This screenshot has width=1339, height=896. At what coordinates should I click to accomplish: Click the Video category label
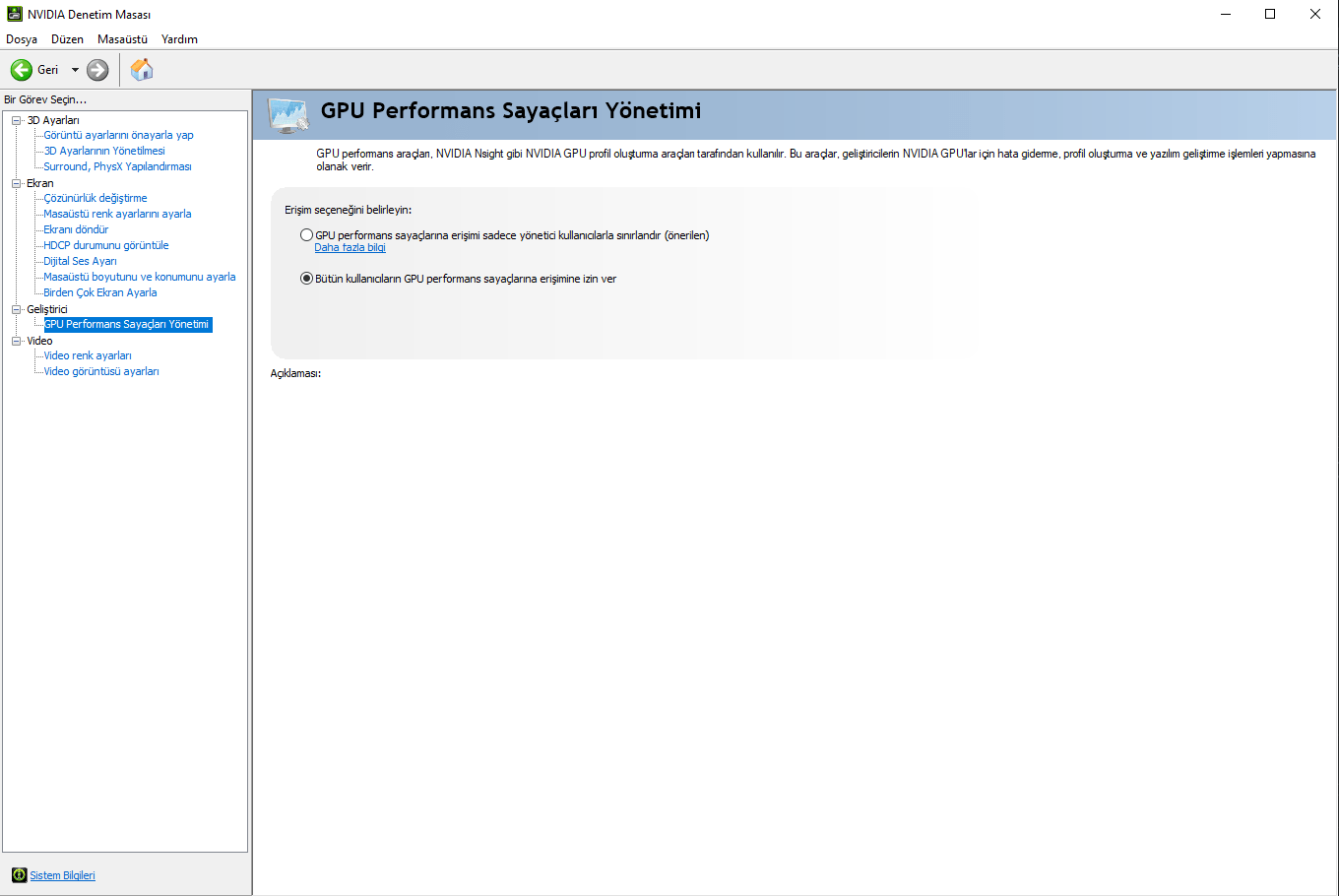39,341
